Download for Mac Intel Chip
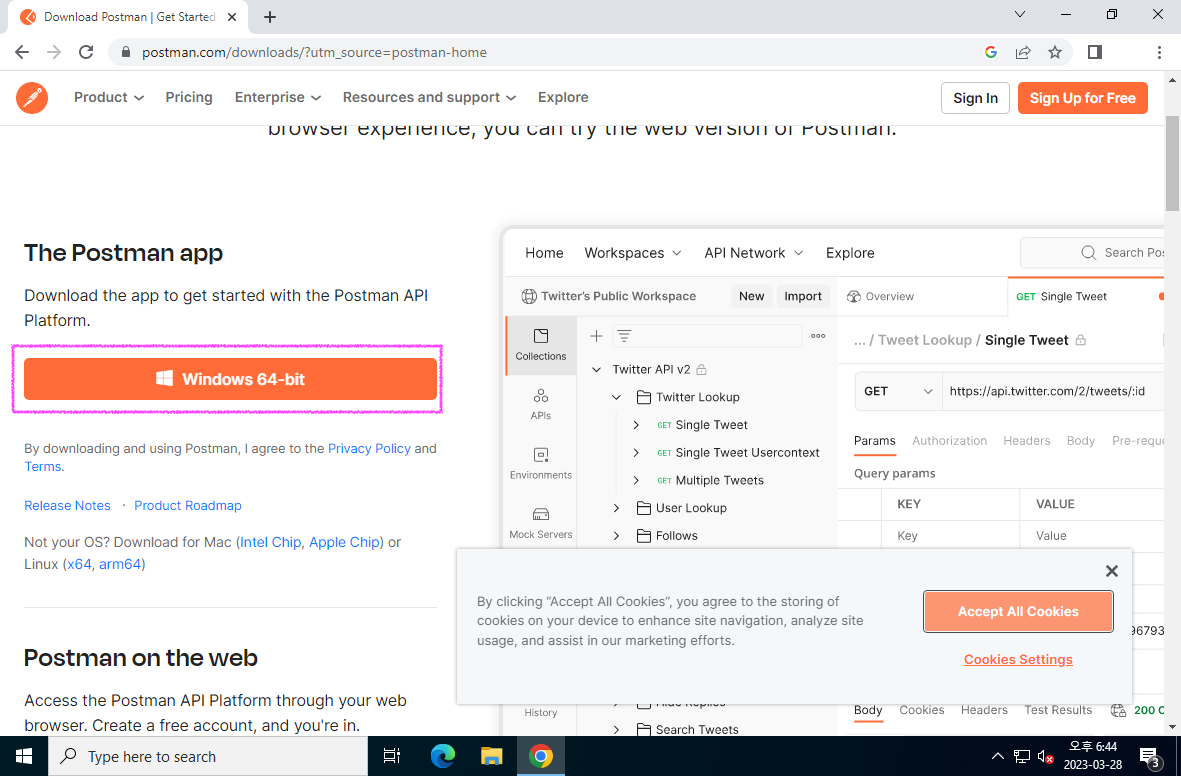The image size is (1181, 776). coord(270,542)
